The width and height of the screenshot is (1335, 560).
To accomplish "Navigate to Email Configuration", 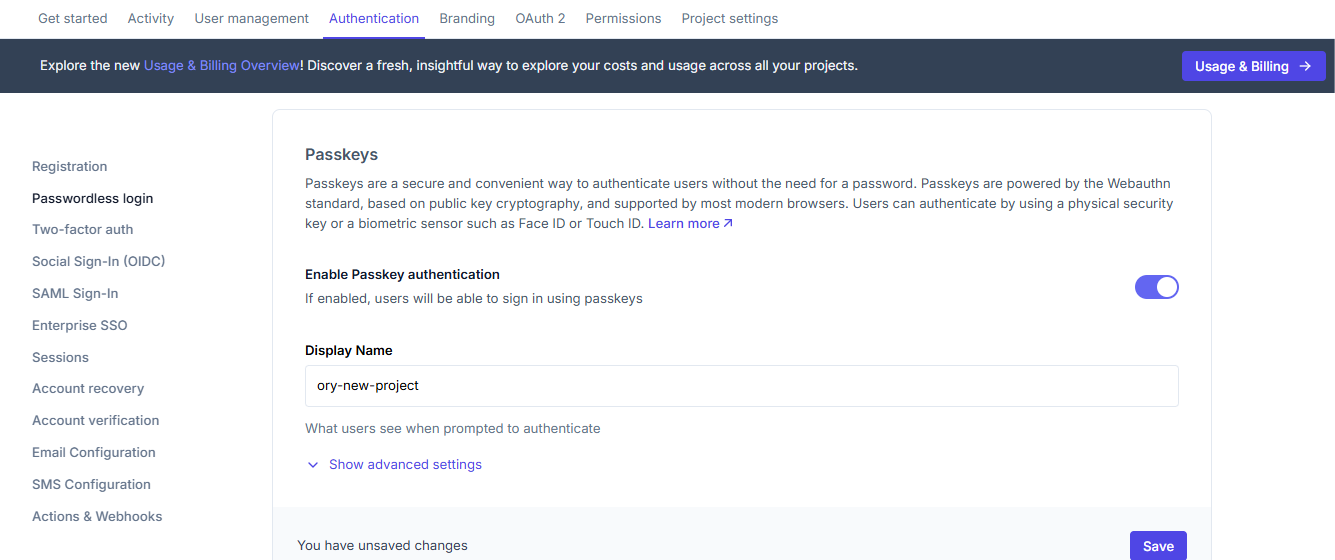I will tap(93, 453).
